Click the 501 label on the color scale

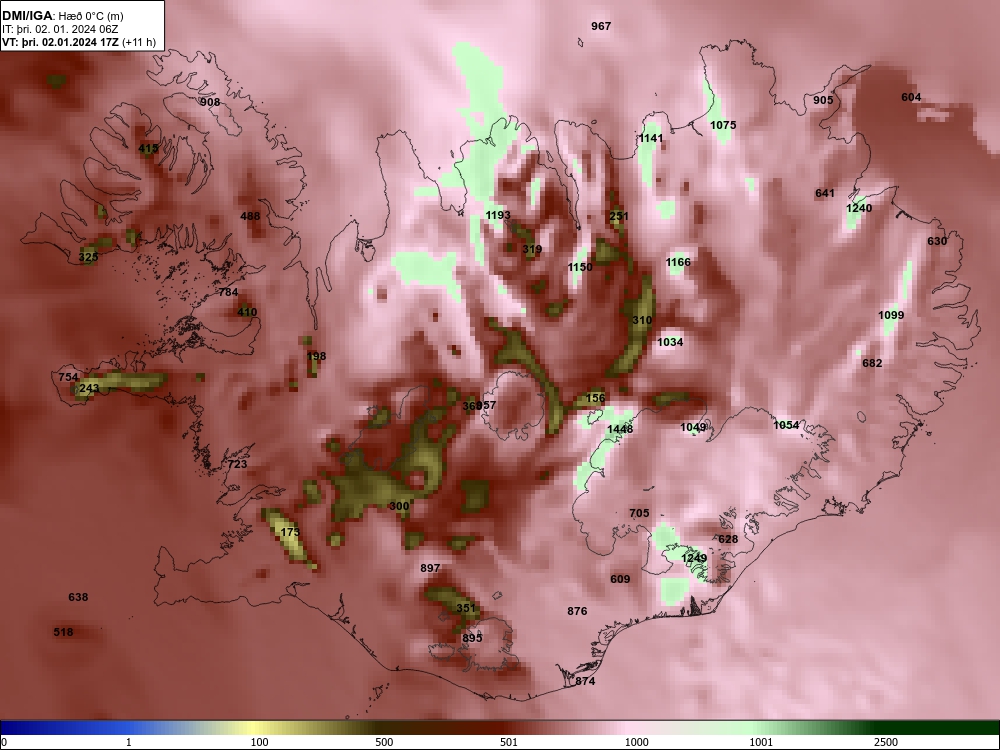coord(509,742)
